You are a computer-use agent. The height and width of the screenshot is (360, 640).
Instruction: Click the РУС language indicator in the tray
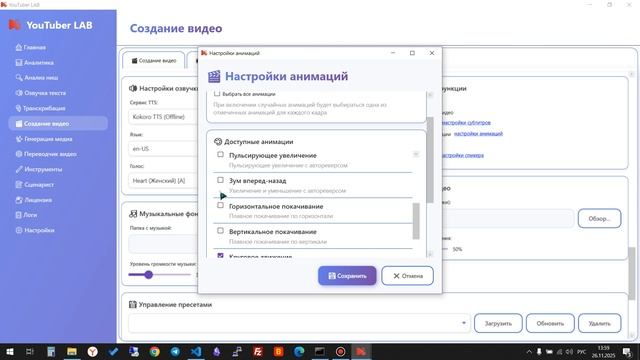582,351
